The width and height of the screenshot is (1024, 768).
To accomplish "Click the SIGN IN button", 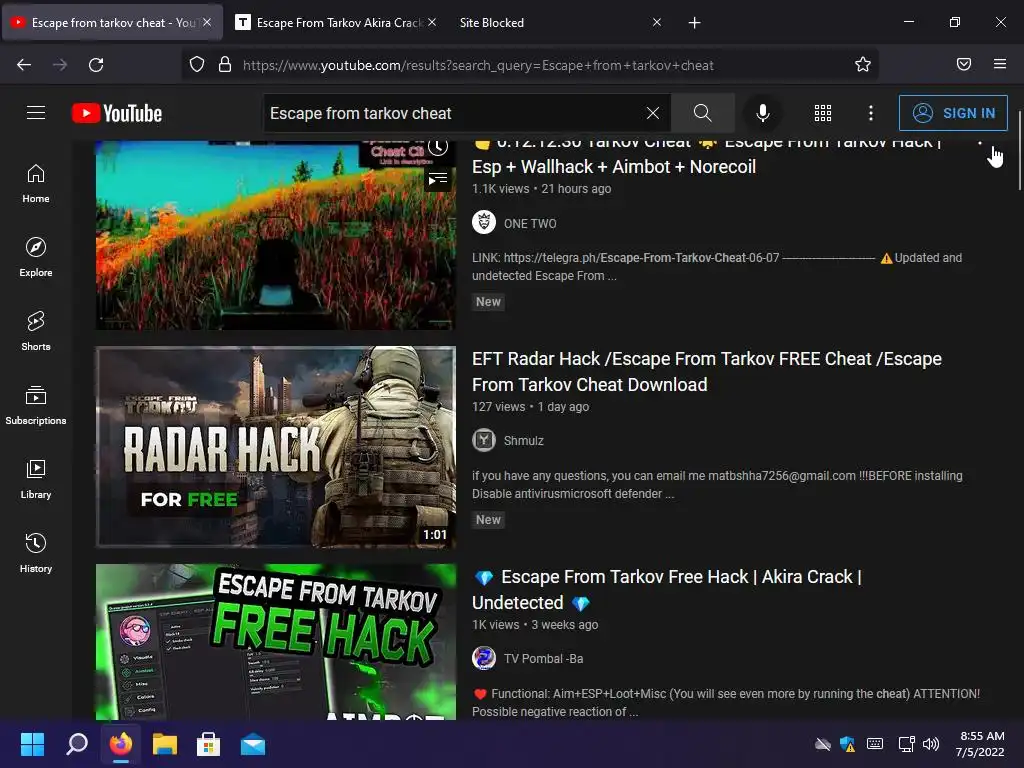I will (953, 113).
